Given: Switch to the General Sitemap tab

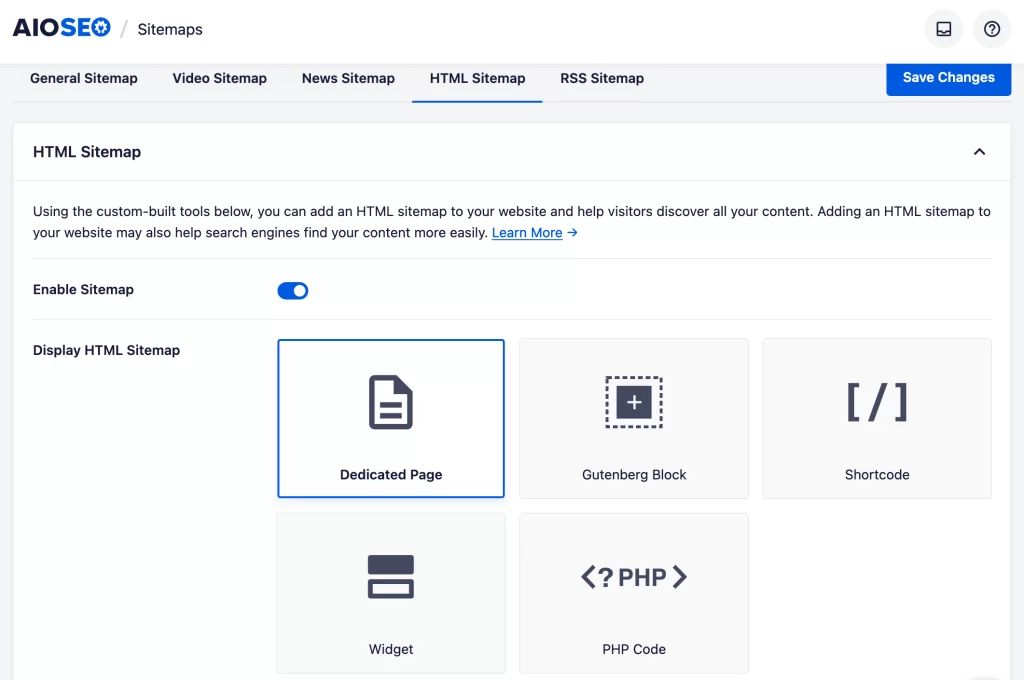Looking at the screenshot, I should (x=84, y=78).
